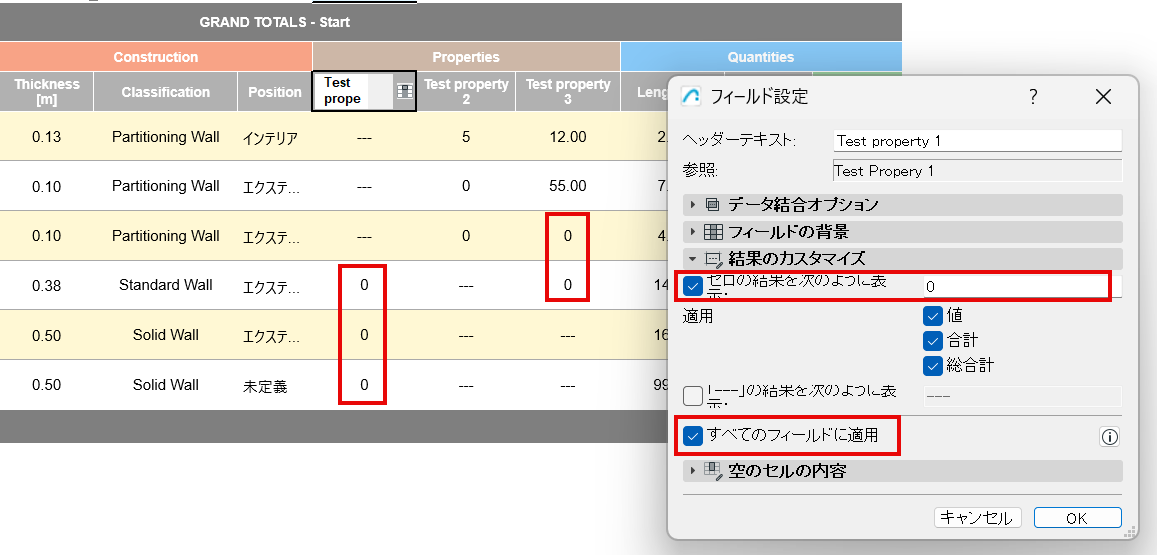Click the 55.00 cell in Test property 3
1157x555 pixels.
pos(567,186)
